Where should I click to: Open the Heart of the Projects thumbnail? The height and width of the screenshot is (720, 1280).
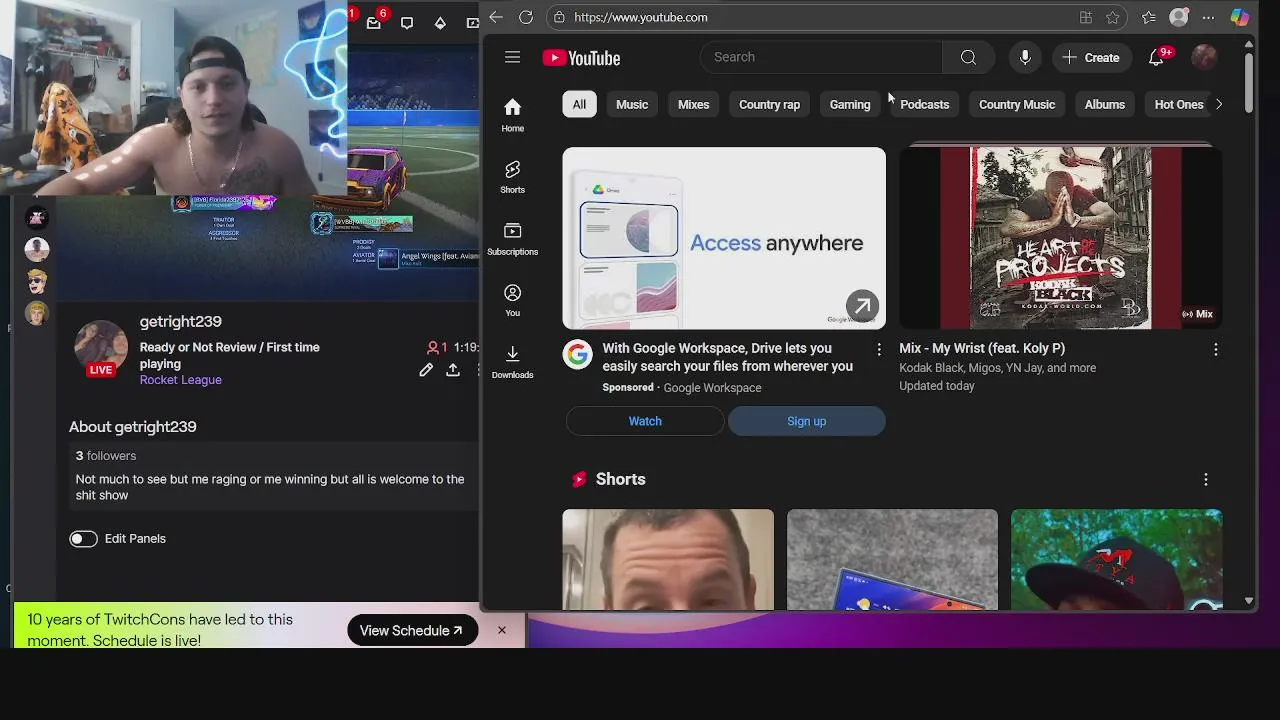(1060, 238)
